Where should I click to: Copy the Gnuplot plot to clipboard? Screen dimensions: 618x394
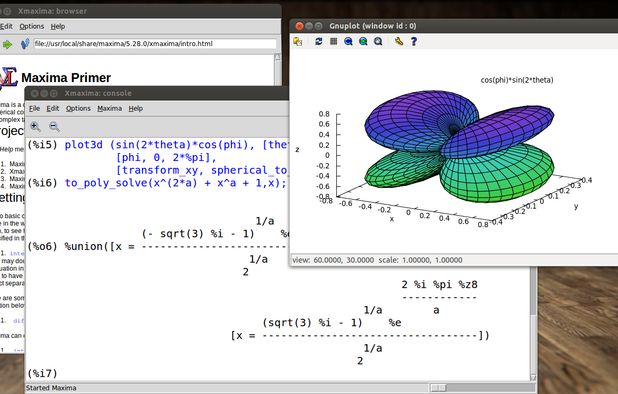[298, 41]
